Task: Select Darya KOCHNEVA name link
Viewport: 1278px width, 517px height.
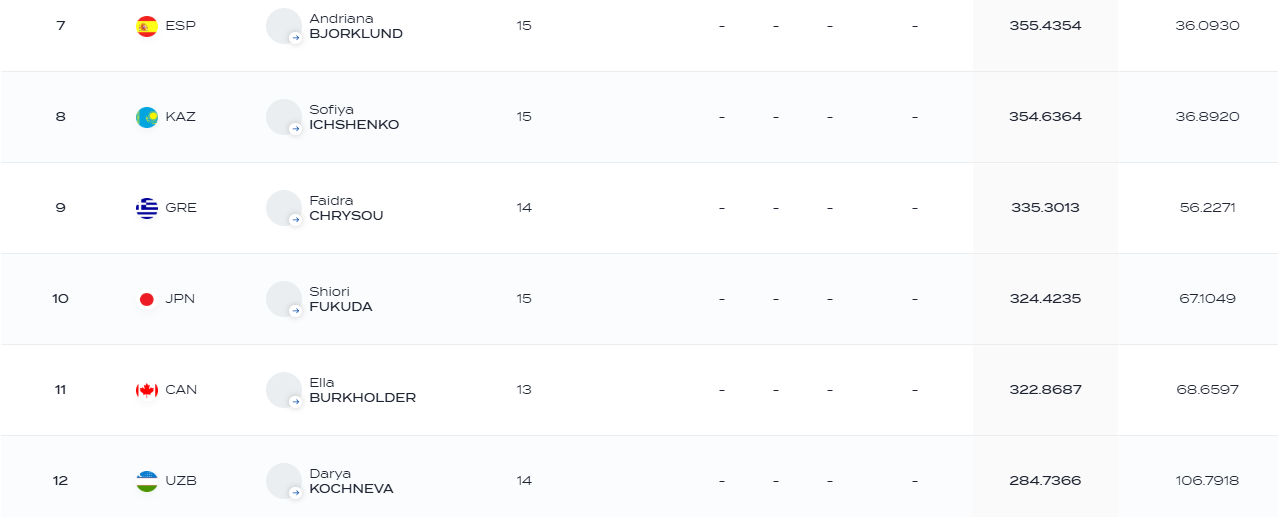Action: pyautogui.click(x=351, y=481)
